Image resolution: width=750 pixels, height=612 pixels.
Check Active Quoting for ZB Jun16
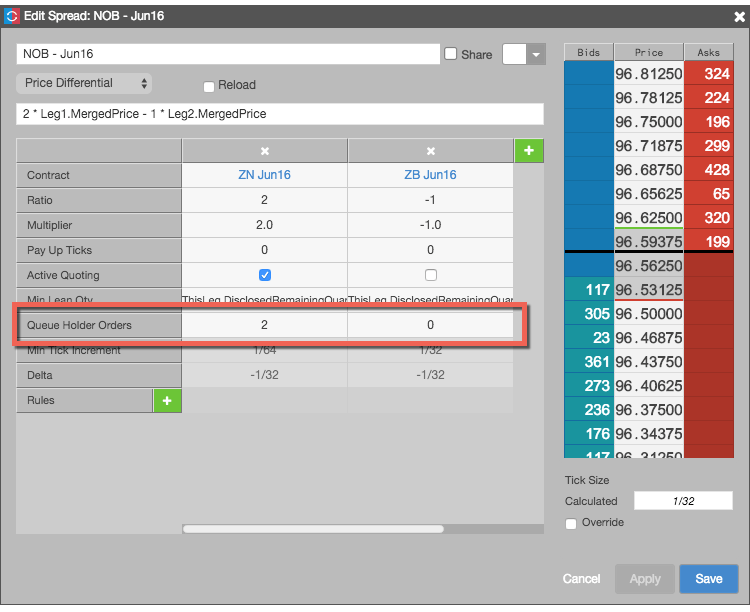pos(430,275)
